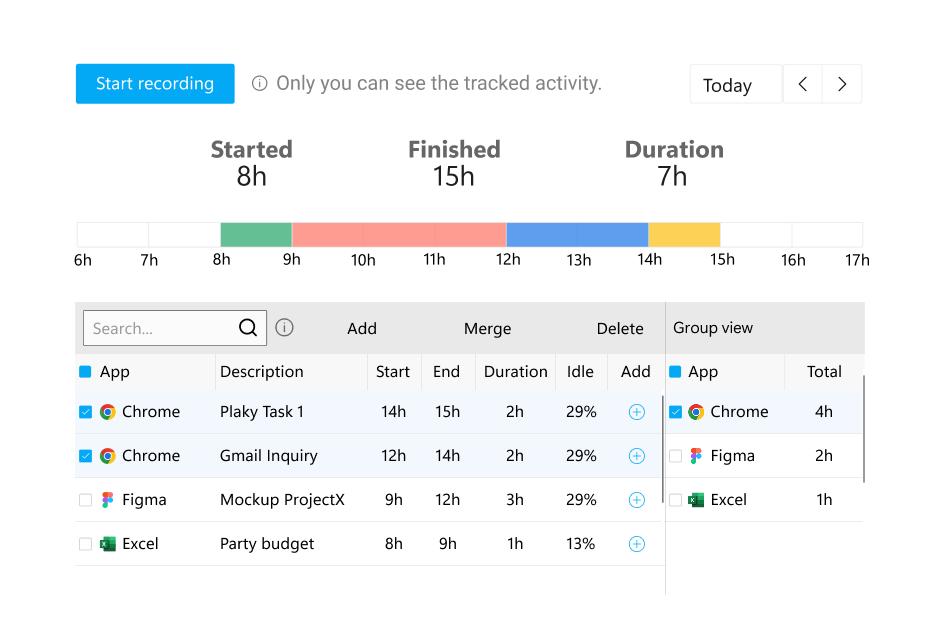The width and height of the screenshot is (940, 643).
Task: Click the green 8h timeline segment
Action: click(255, 232)
